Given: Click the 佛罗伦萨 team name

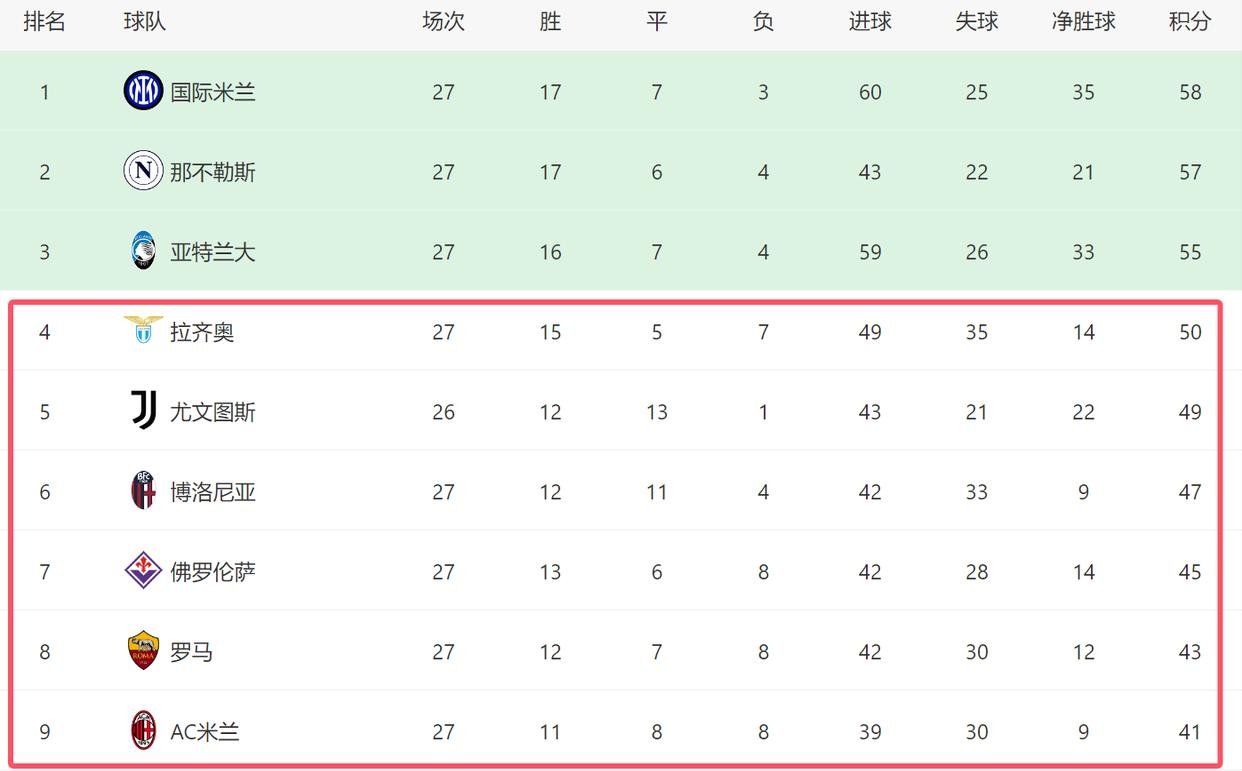Looking at the screenshot, I should [213, 572].
